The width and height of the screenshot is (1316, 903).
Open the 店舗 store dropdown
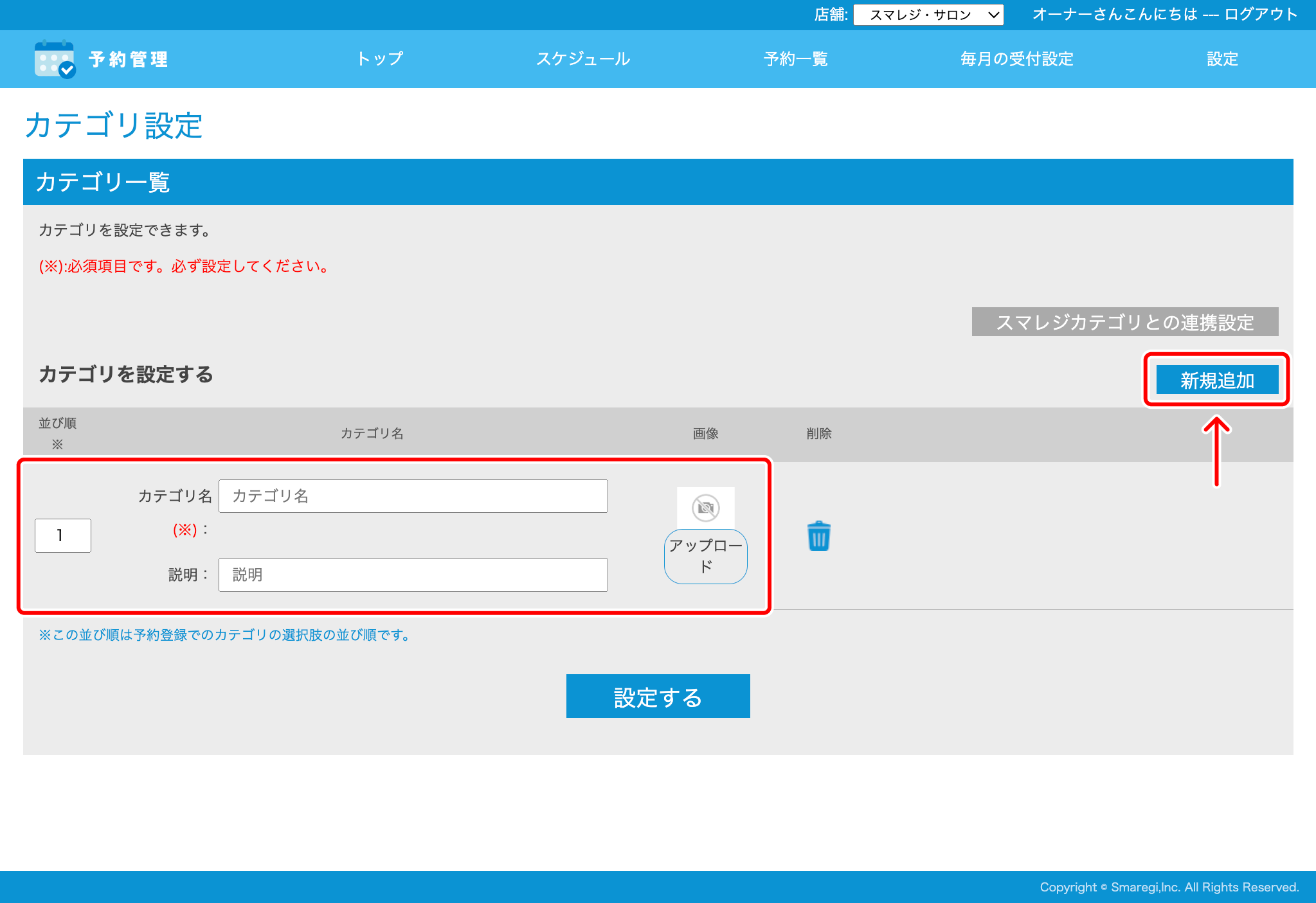pyautogui.click(x=928, y=15)
